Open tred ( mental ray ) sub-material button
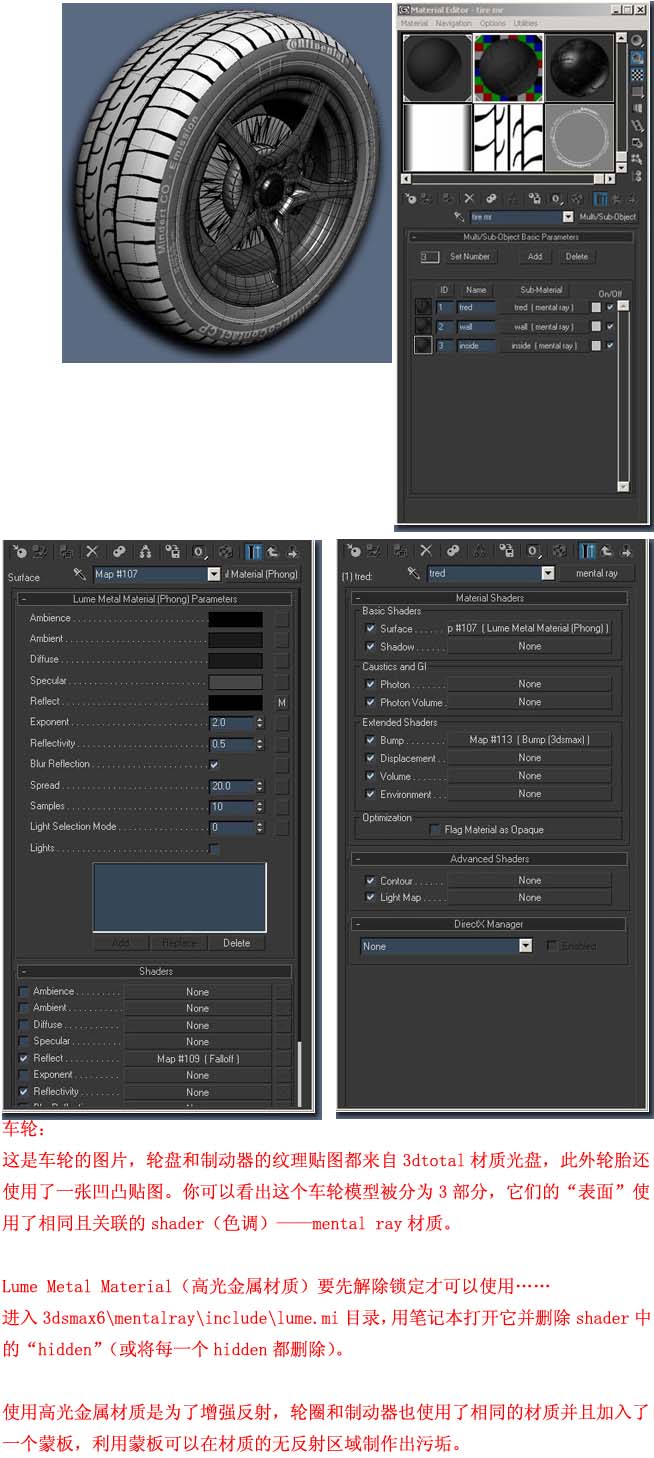 click(x=543, y=308)
